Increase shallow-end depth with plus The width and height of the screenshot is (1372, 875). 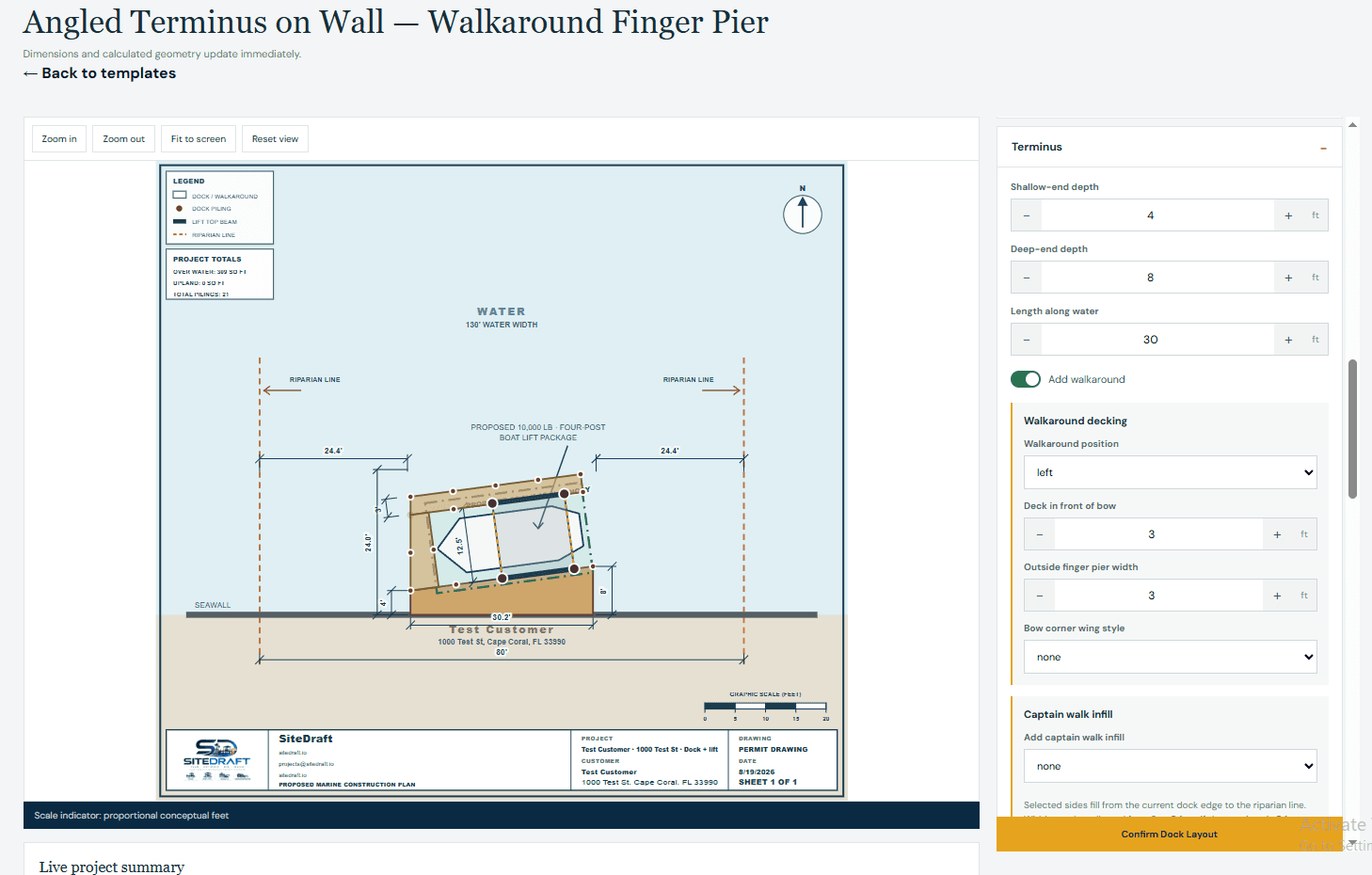[x=1288, y=215]
